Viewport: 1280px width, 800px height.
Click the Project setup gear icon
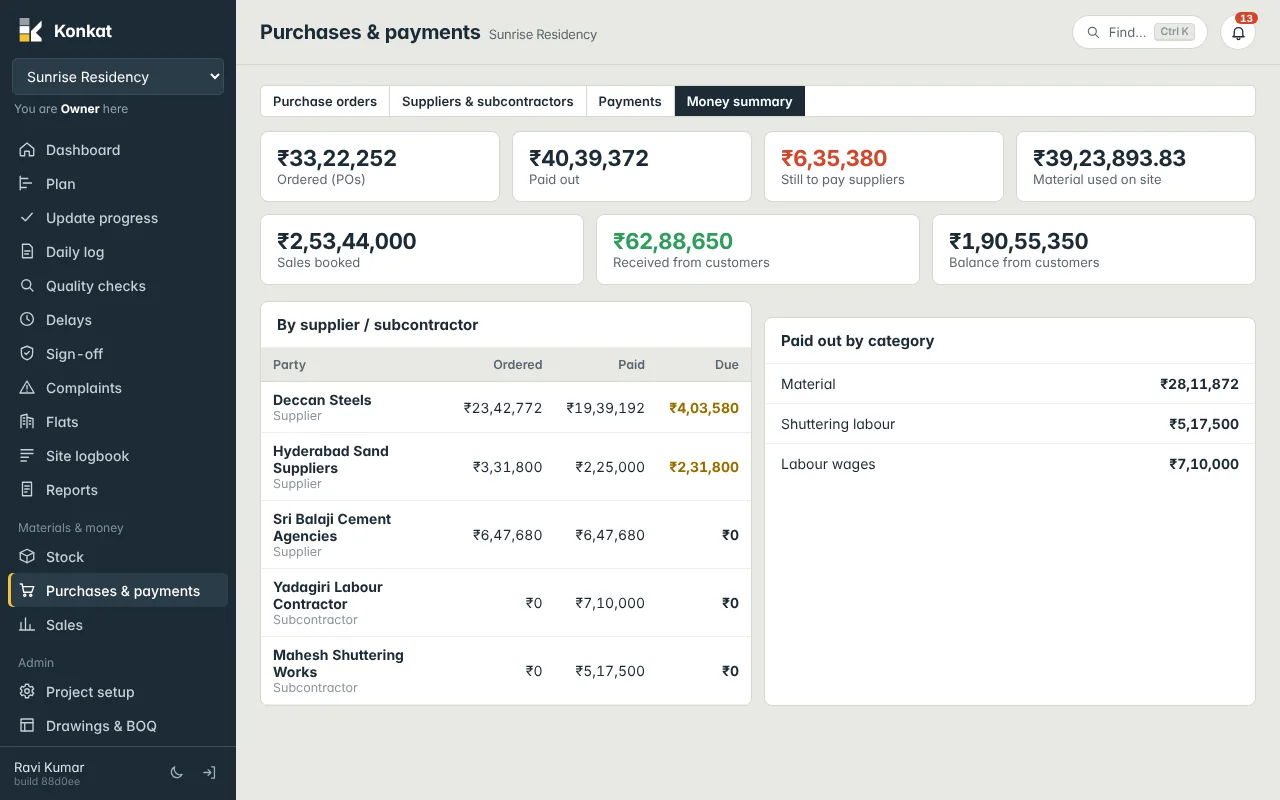click(x=27, y=692)
